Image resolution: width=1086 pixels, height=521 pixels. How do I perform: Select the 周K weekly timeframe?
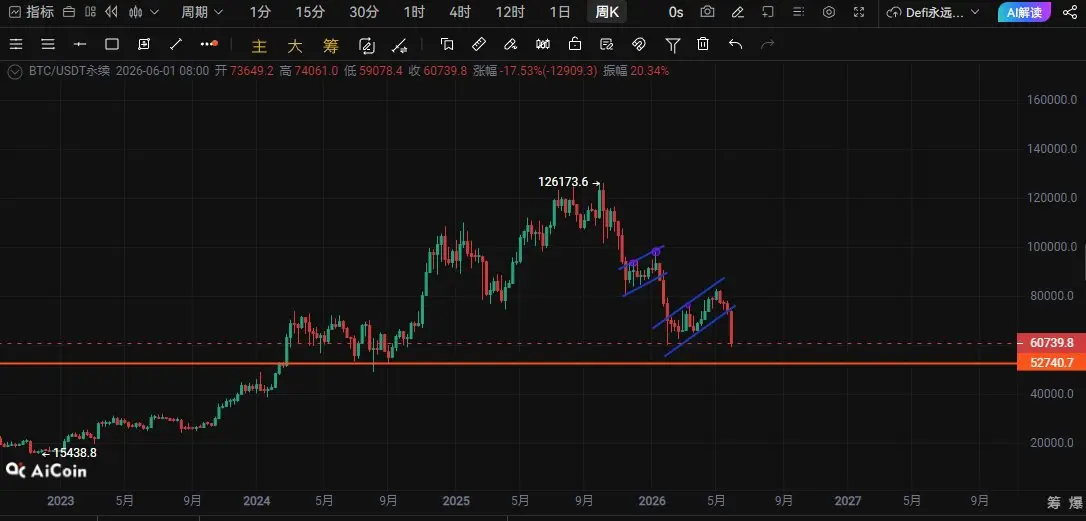[607, 12]
